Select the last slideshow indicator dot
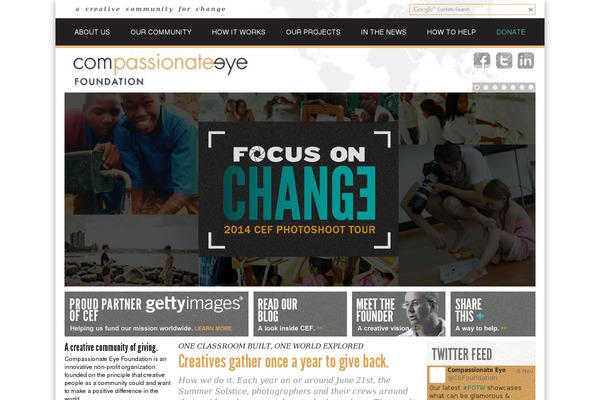 point(531,87)
